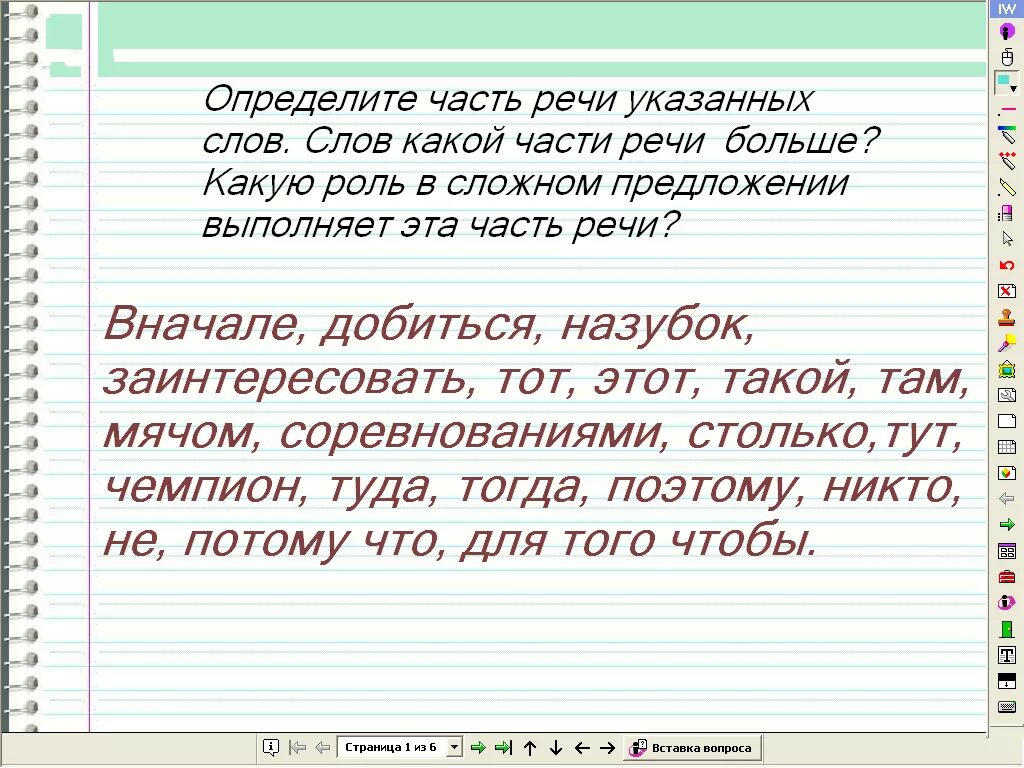The image size is (1024, 768).
Task: Click the purple Interwrite mode icon at toolbar top
Action: coord(1006,31)
